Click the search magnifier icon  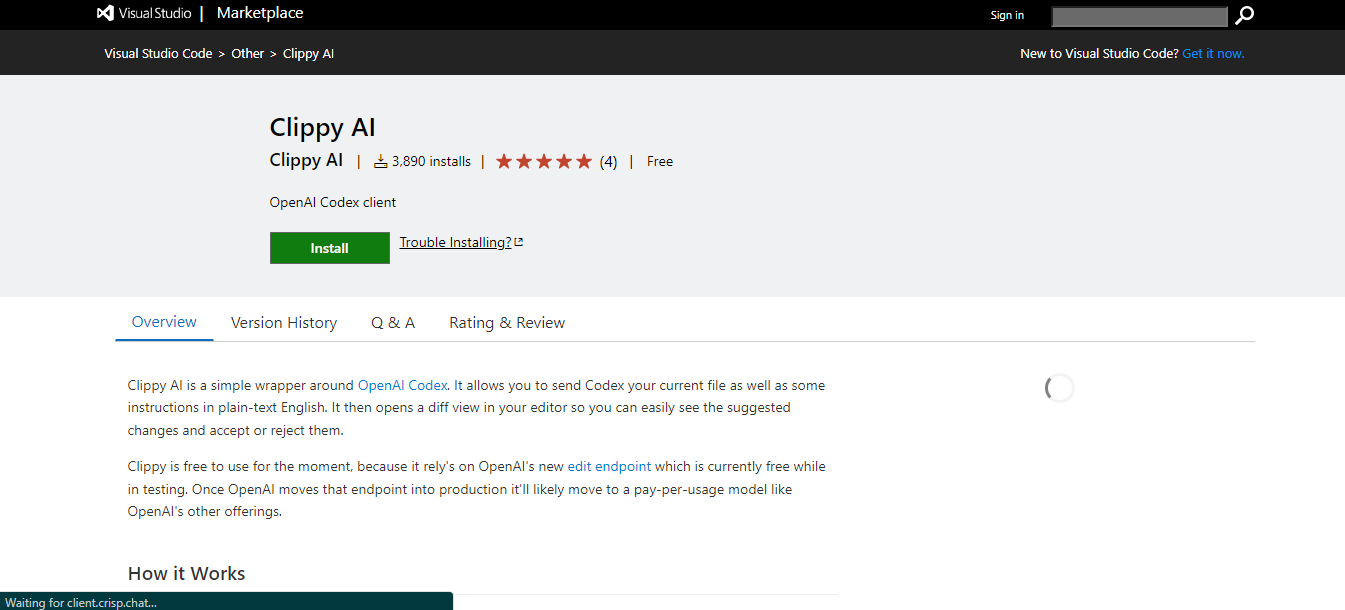[1244, 15]
